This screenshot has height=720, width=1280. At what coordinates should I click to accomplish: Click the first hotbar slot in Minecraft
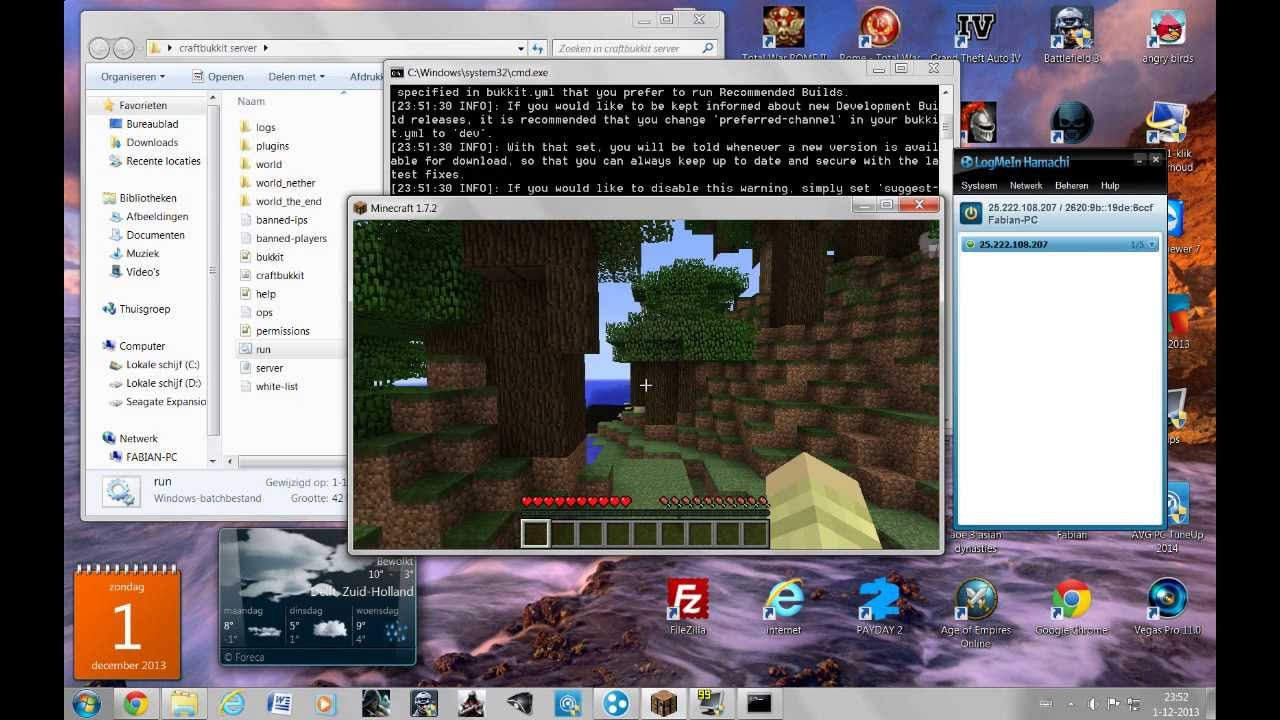click(535, 533)
